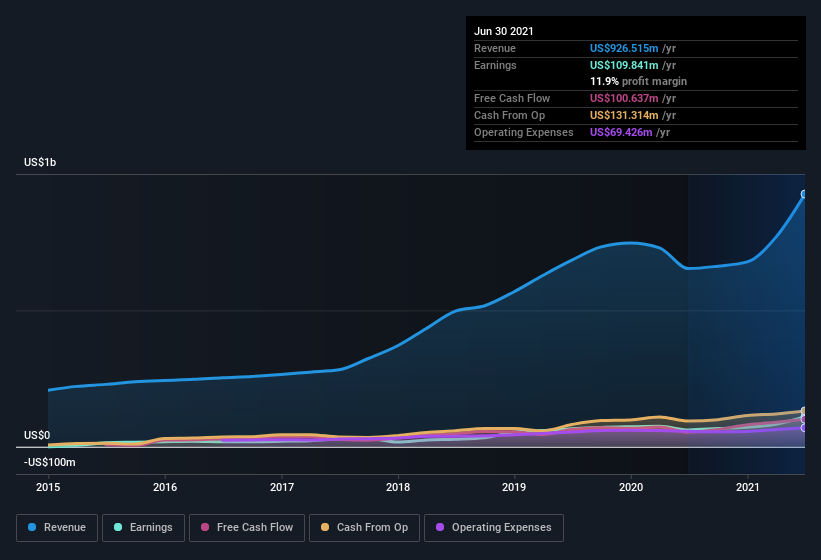Click the 2016 x-axis label
Viewport: 821px width, 560px height.
point(165,487)
